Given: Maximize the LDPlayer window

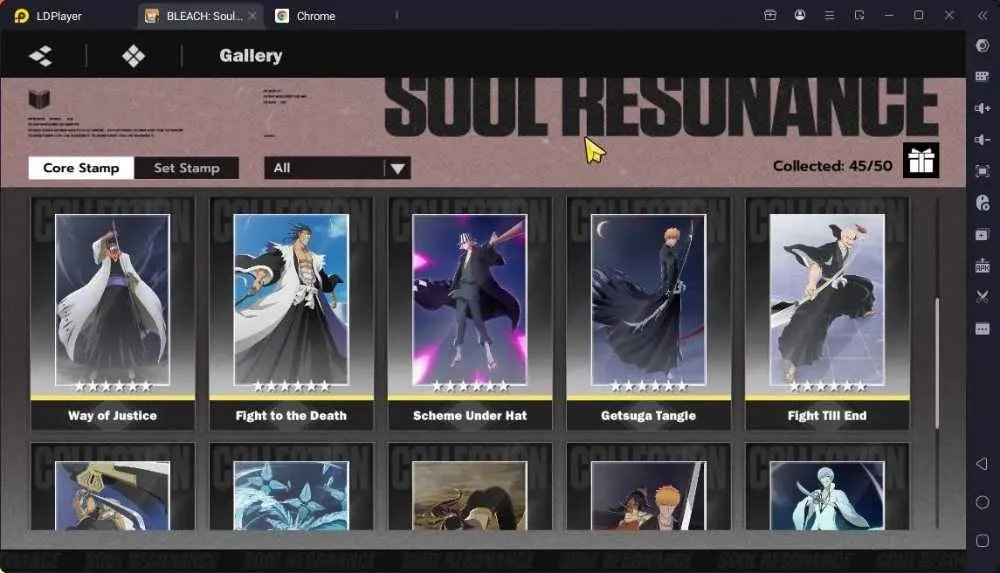Looking at the screenshot, I should click(918, 15).
